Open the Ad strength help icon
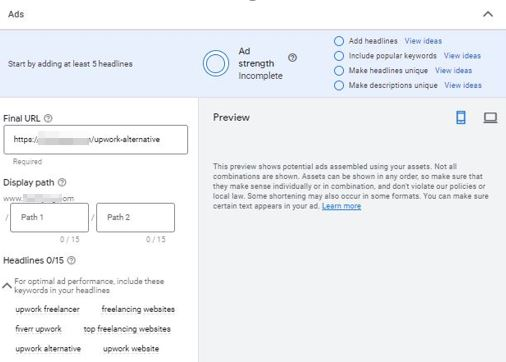Viewport: 506px width, 362px height. (292, 58)
